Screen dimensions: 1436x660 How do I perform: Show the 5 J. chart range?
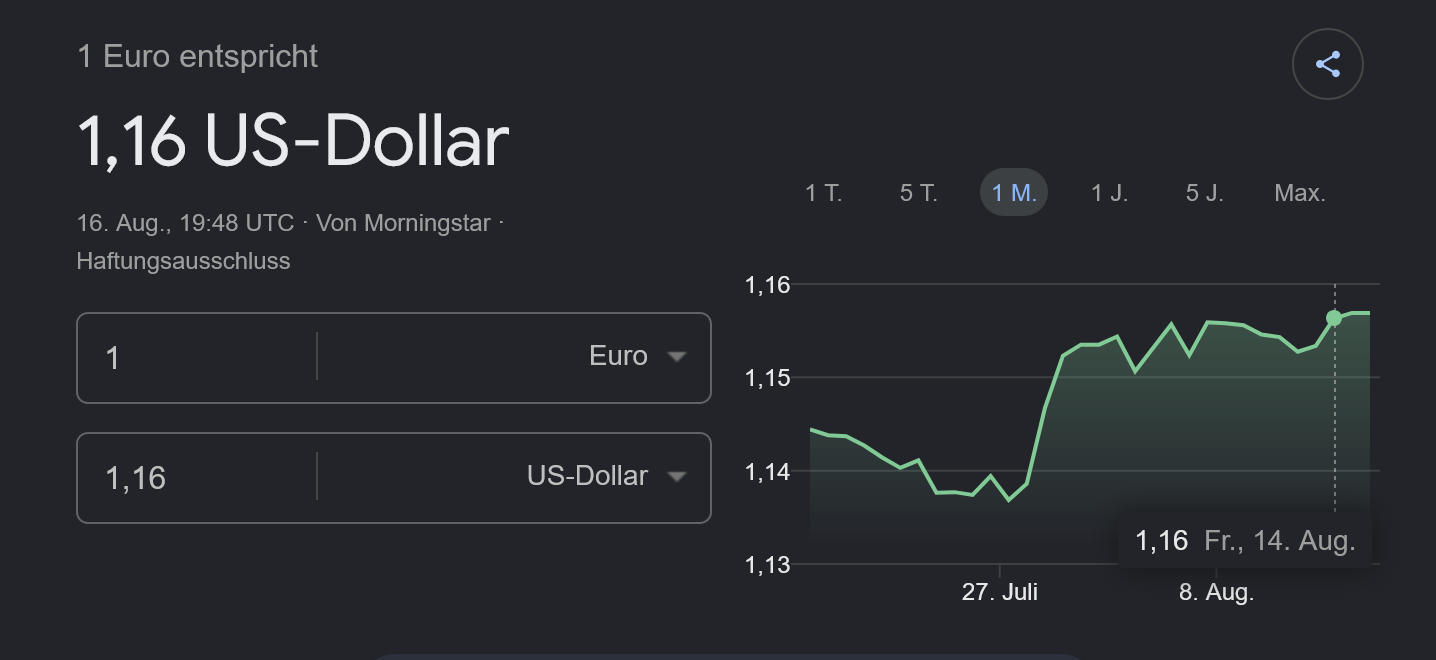pos(1204,193)
